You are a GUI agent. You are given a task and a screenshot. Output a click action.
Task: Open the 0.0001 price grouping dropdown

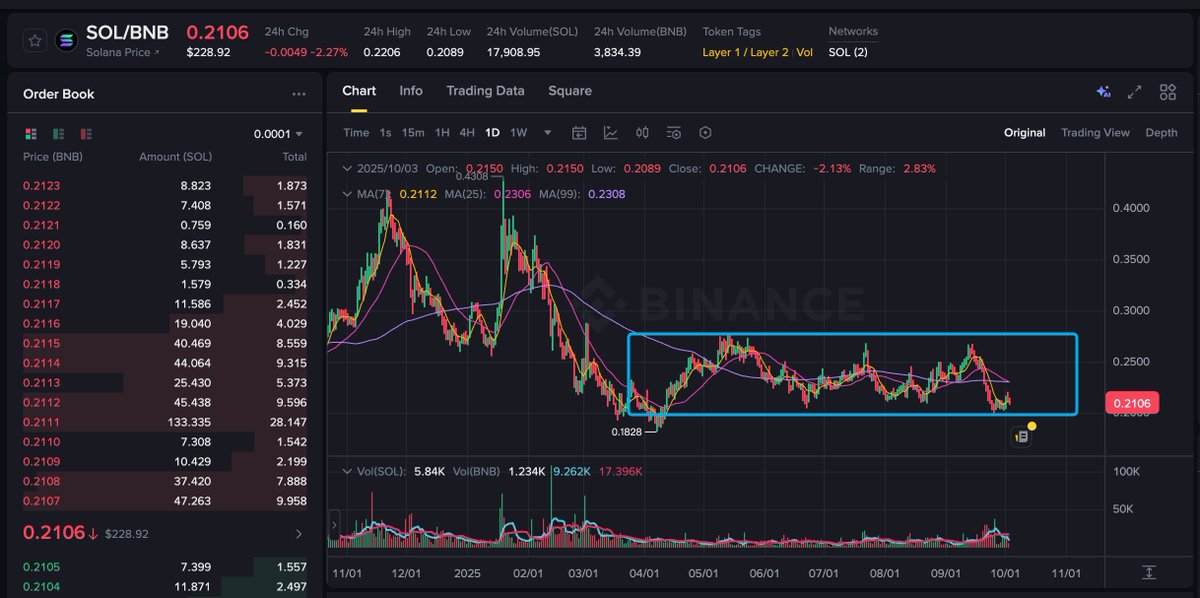pyautogui.click(x=278, y=133)
